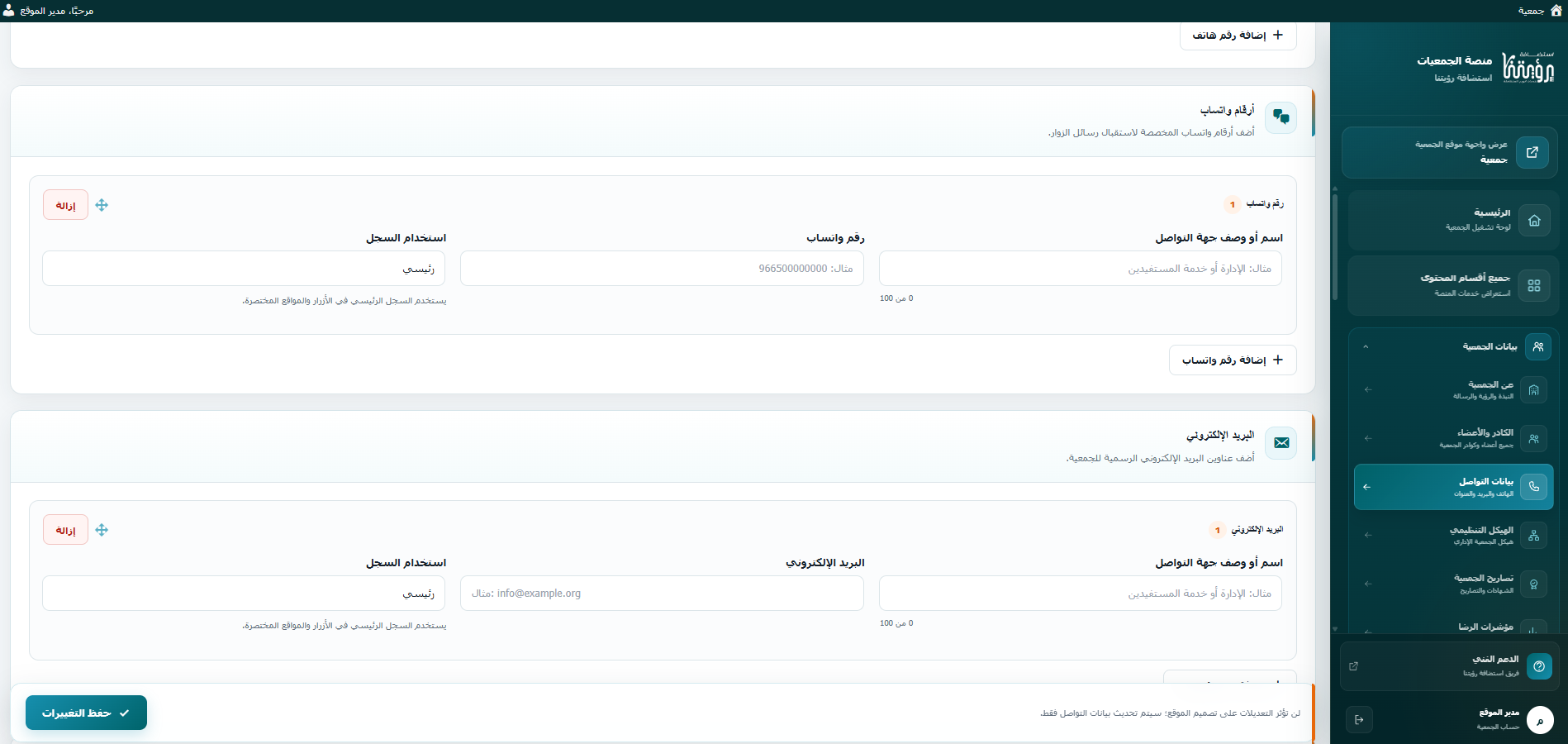Open عن الجمعية sidebar item
The image size is (1568, 744).
pyautogui.click(x=1453, y=389)
